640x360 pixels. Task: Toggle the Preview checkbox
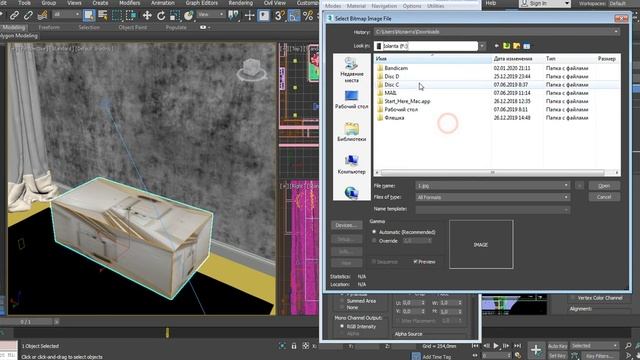click(415, 262)
